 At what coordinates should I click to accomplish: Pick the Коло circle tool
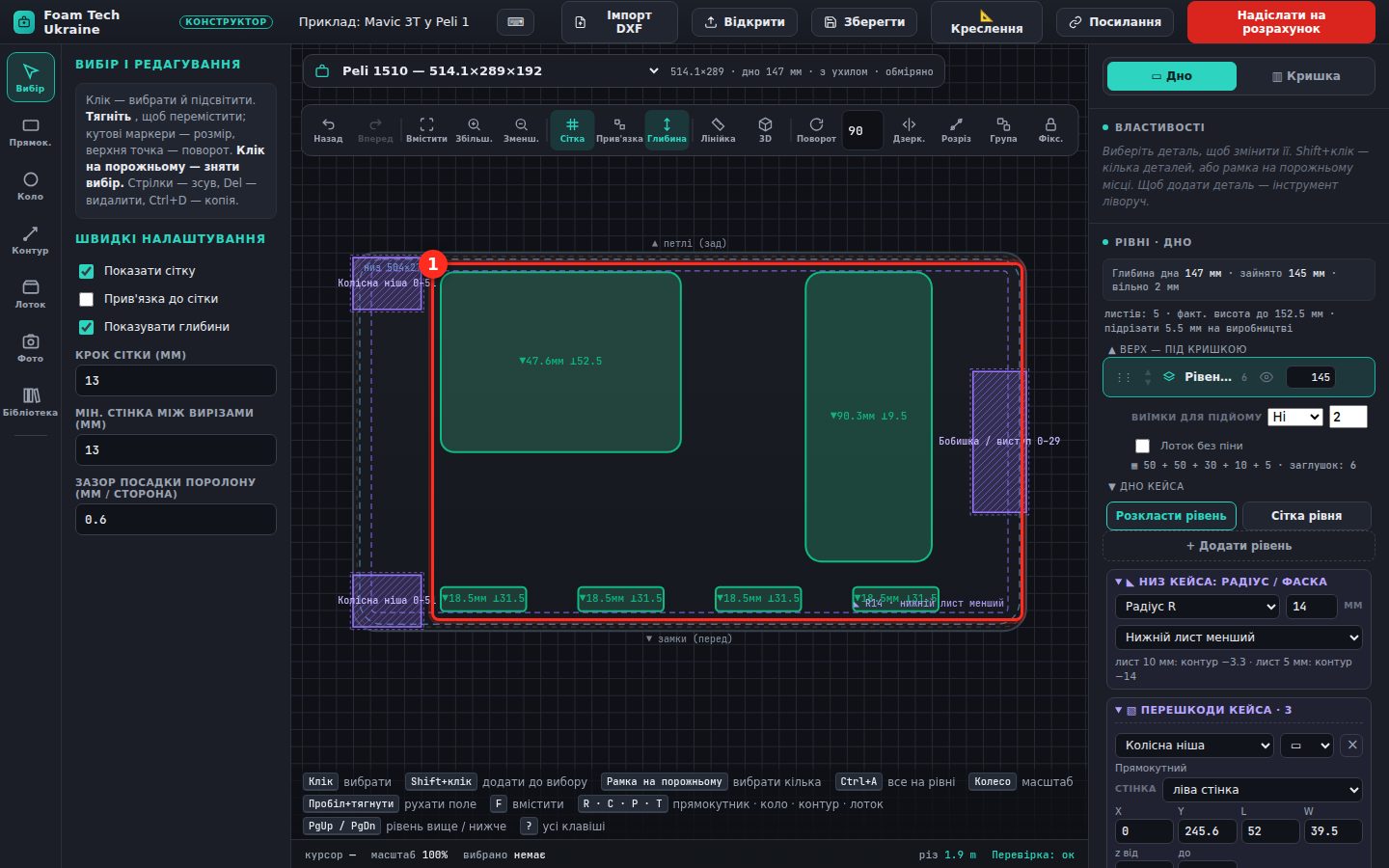tap(30, 186)
